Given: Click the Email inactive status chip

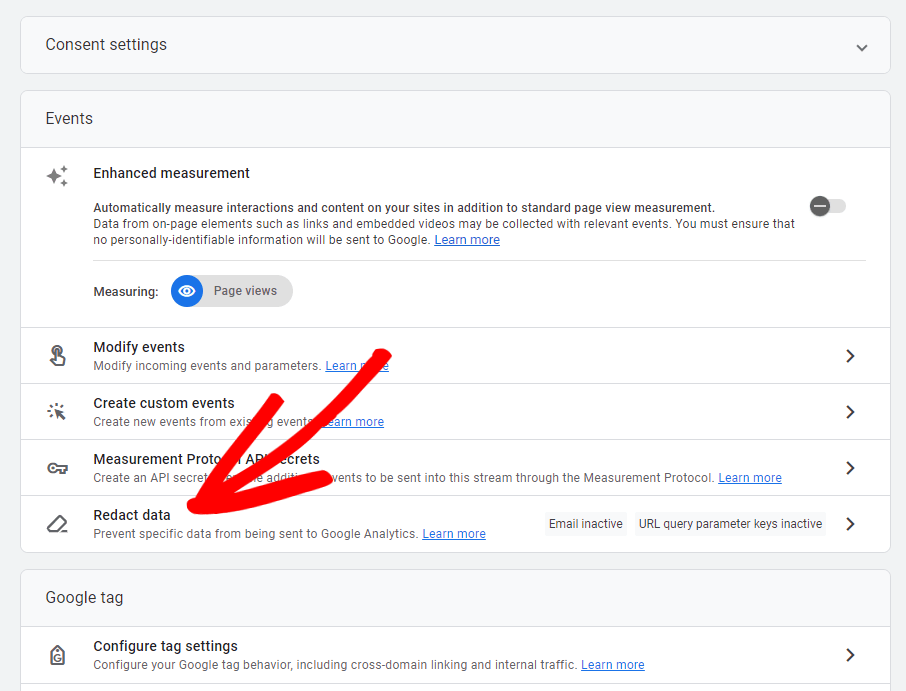Looking at the screenshot, I should 585,523.
